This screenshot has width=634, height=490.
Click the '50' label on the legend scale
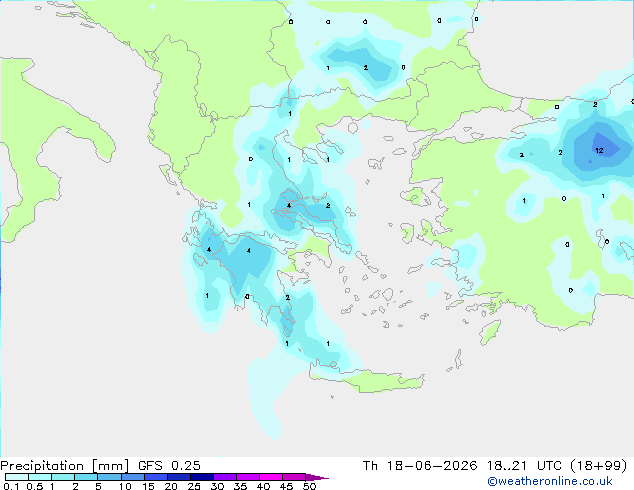tap(309, 486)
